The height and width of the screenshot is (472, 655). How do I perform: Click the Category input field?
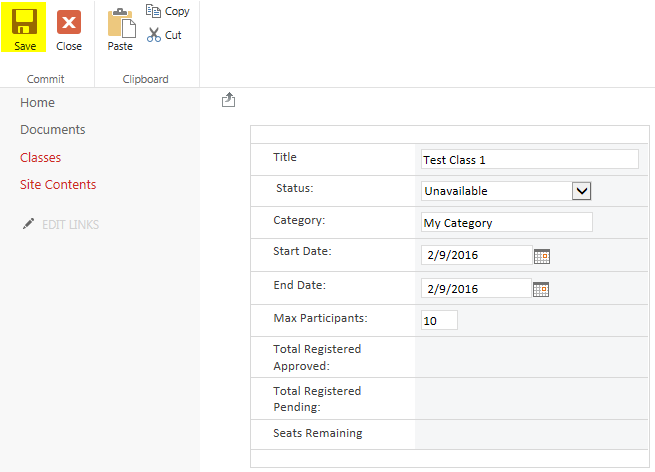(506, 223)
